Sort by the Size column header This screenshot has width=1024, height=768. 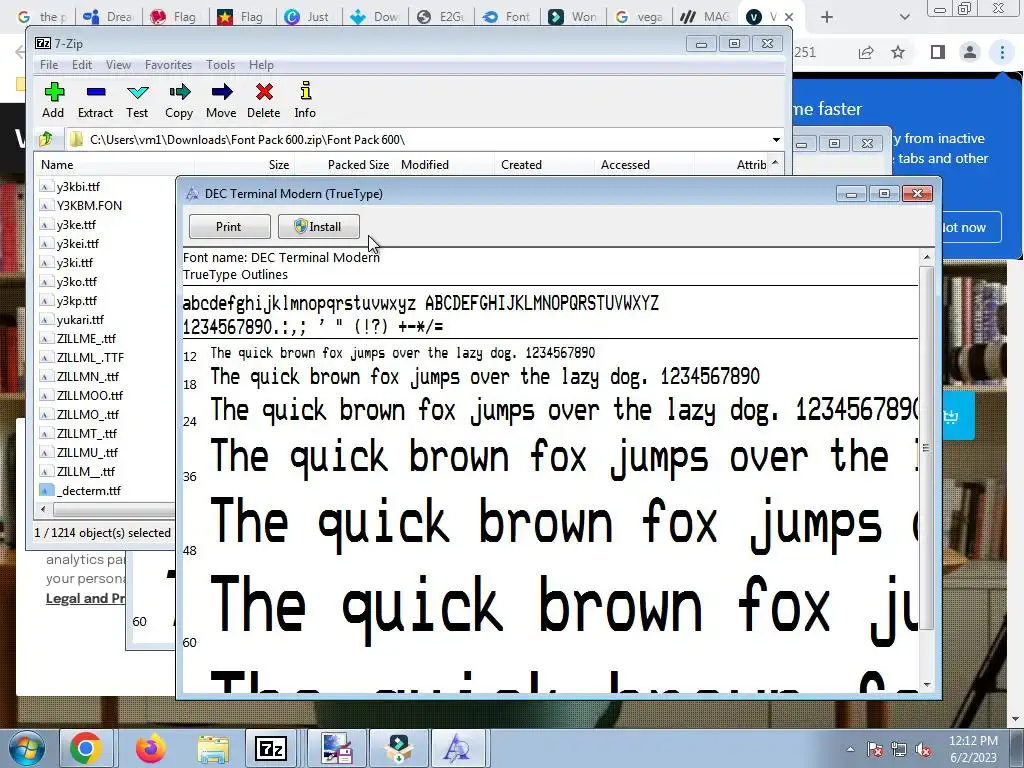244,165
